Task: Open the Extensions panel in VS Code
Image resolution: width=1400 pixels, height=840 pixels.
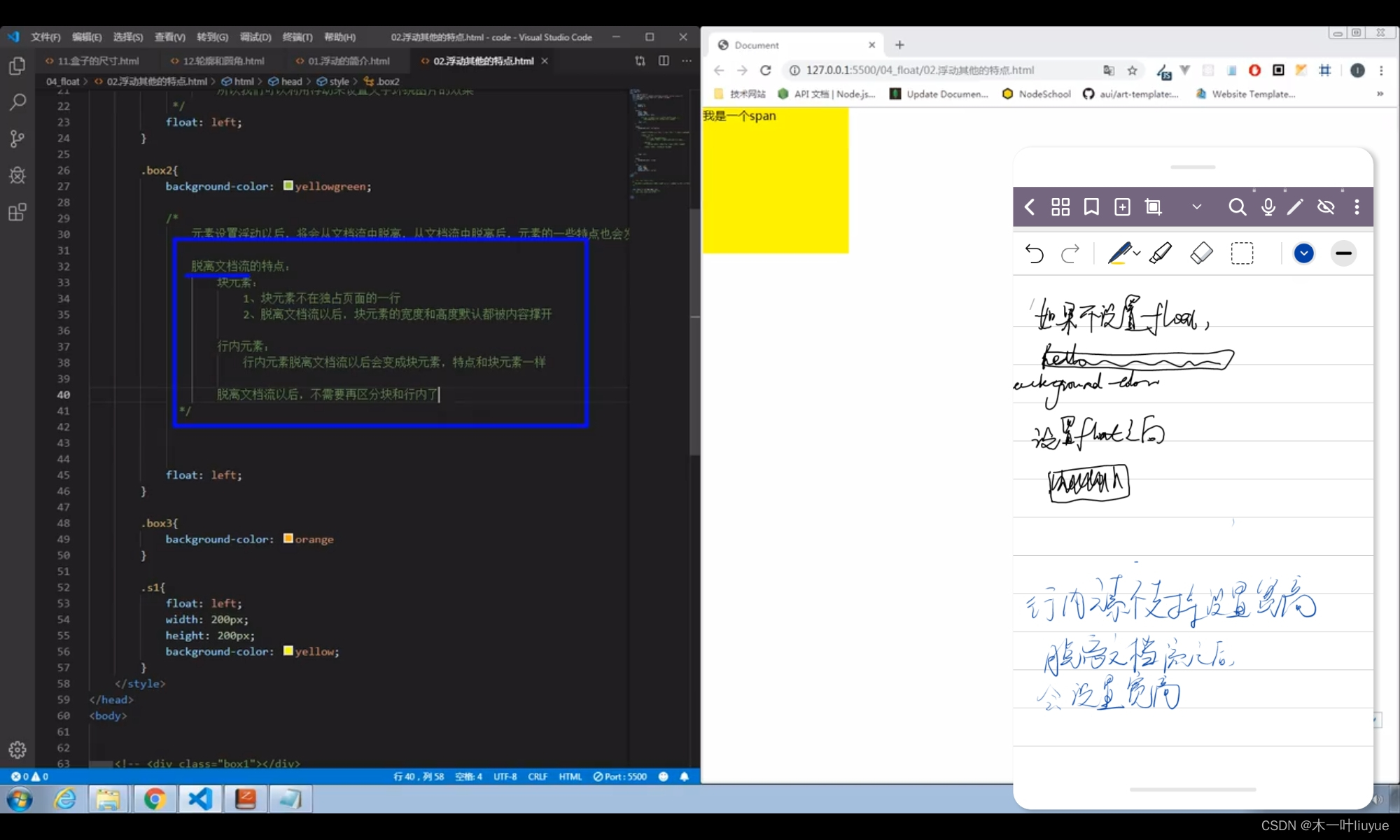Action: click(17, 212)
